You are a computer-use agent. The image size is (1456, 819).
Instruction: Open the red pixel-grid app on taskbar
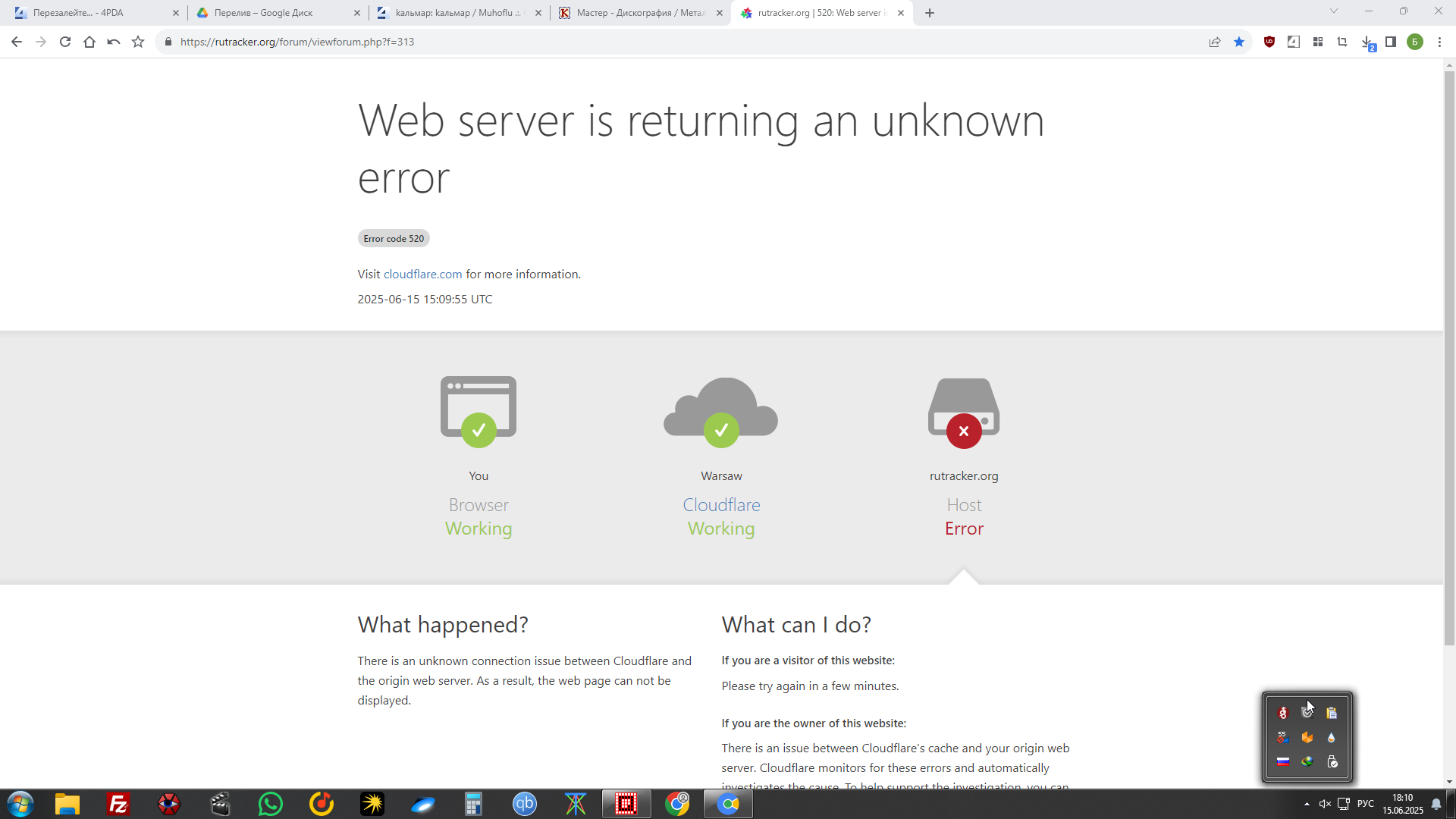coord(626,804)
